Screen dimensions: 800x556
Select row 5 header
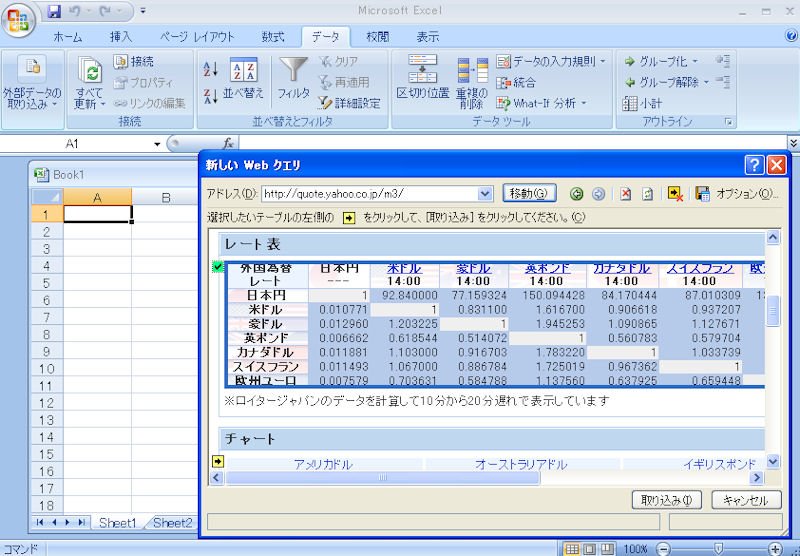[46, 283]
